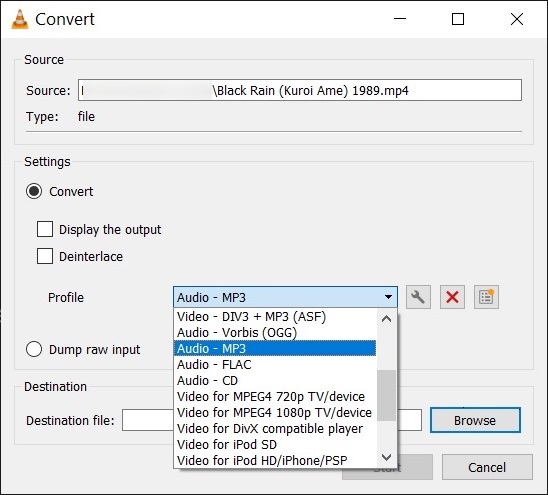Screen dimensions: 548x495
Task: Select the Convert radio button
Action: [34, 191]
